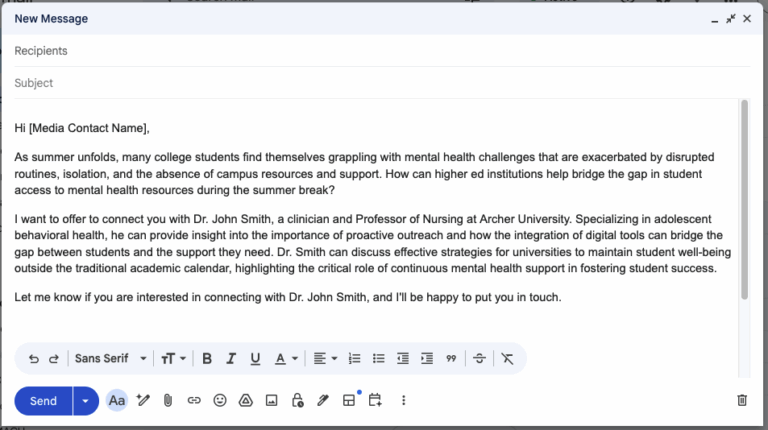Discard the draft with trash icon
Viewport: 768px width, 430px height.
pos(742,400)
